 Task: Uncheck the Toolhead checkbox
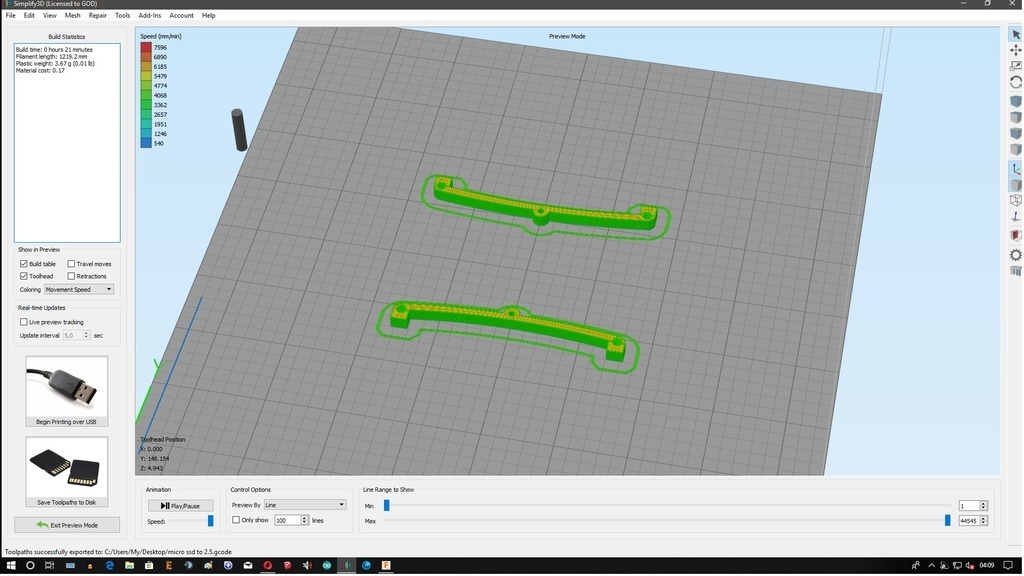[24, 276]
